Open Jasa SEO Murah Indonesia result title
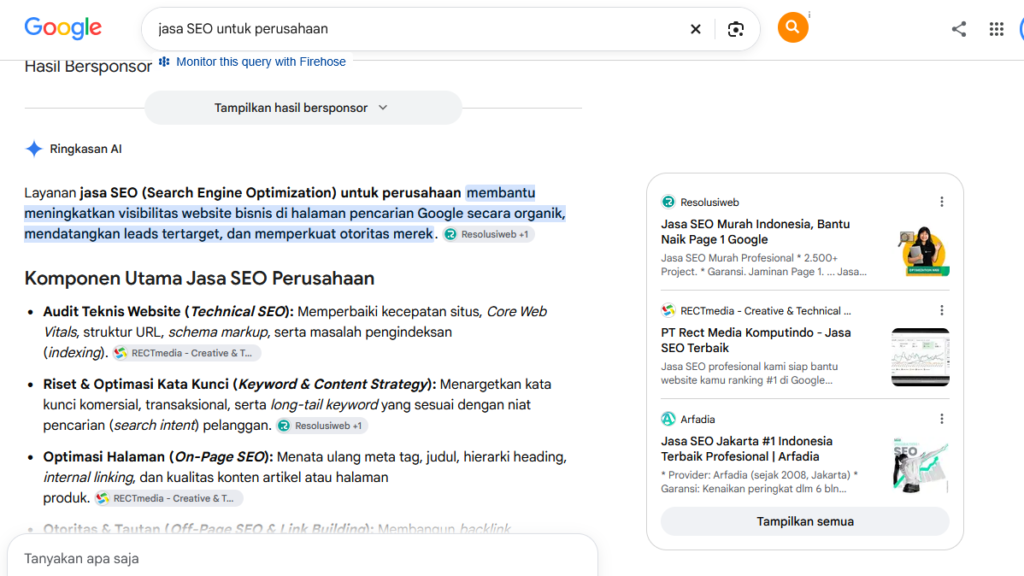Screen dimensions: 1024x576 (755, 232)
